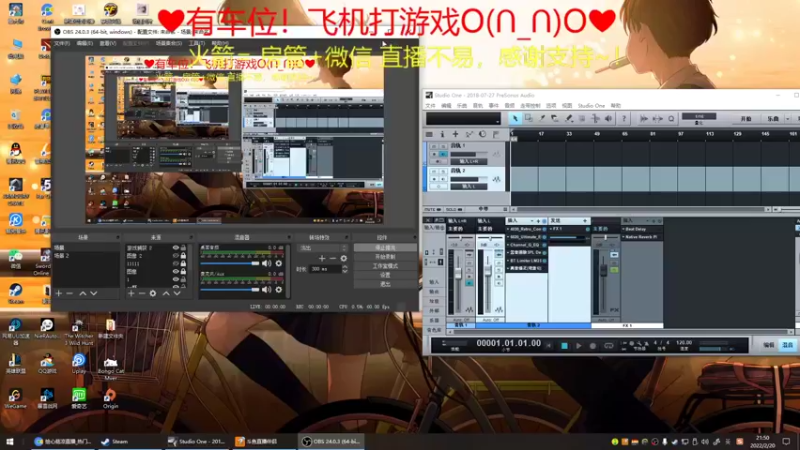Select the Arrow tool in Studio One toolbar

[515, 118]
